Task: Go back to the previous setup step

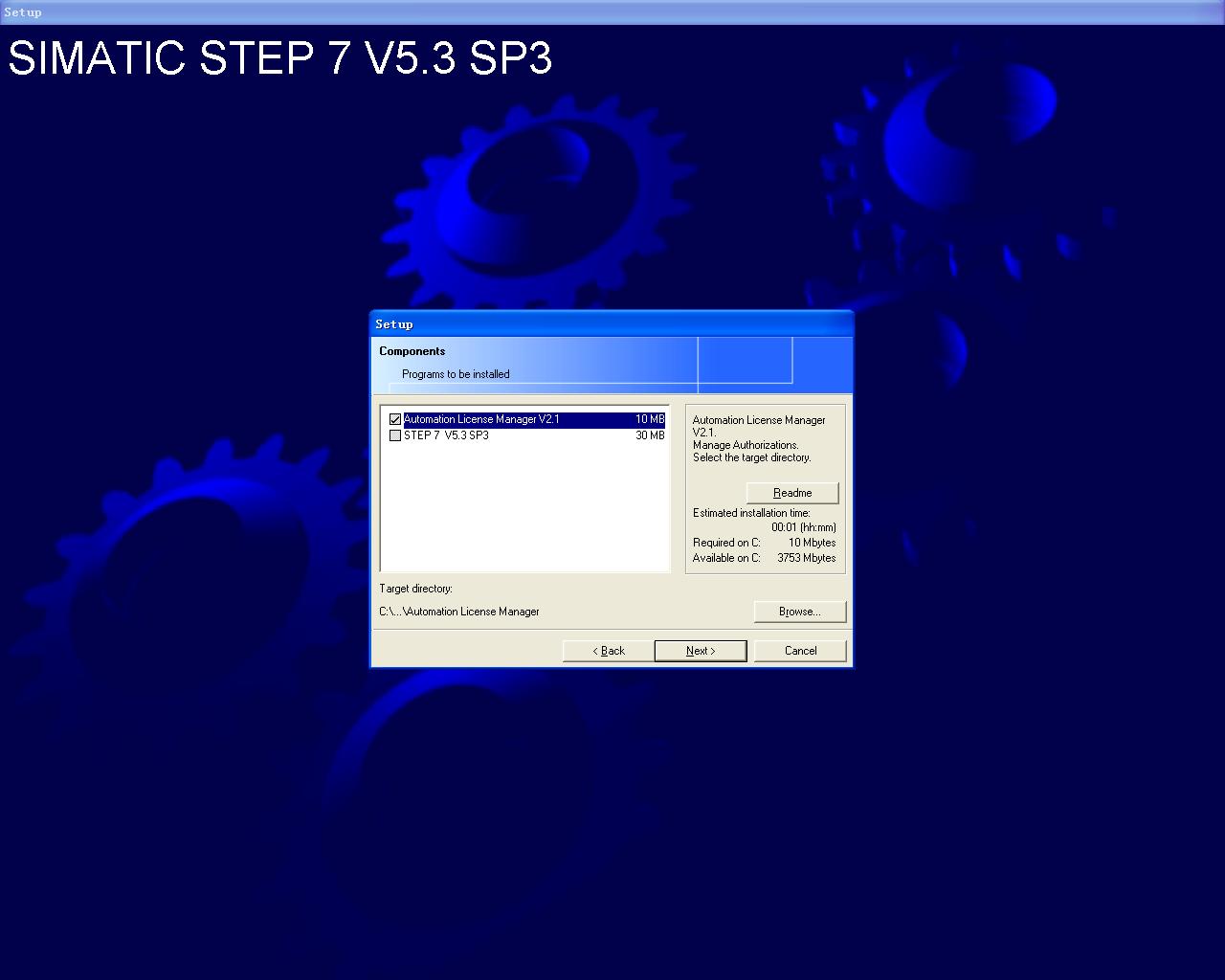Action: coord(609,651)
